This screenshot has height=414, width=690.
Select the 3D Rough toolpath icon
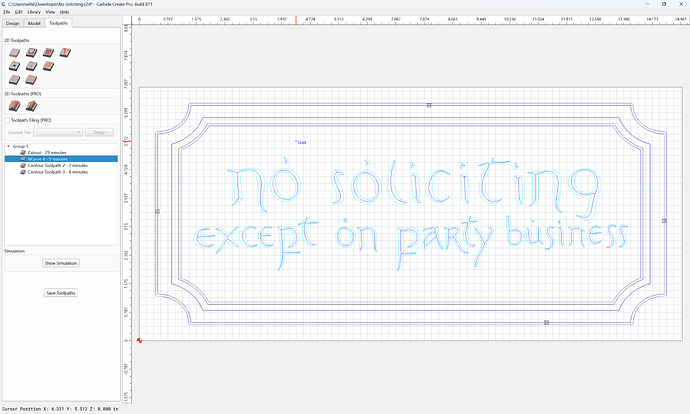15,106
